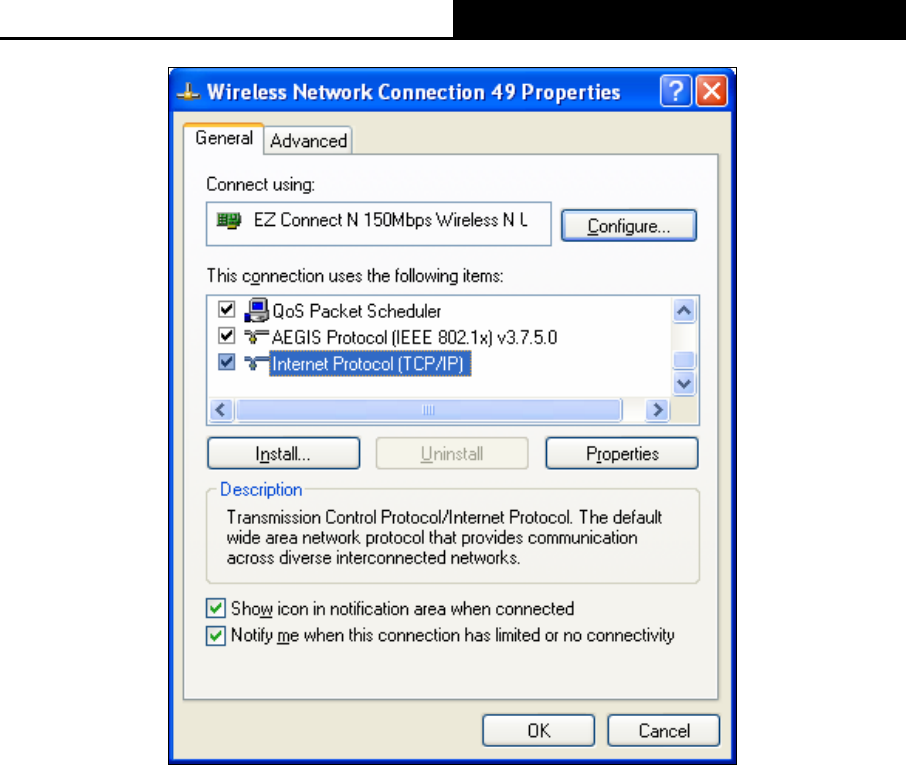Click the items list scroll down arrow
This screenshot has width=906, height=765.
684,383
